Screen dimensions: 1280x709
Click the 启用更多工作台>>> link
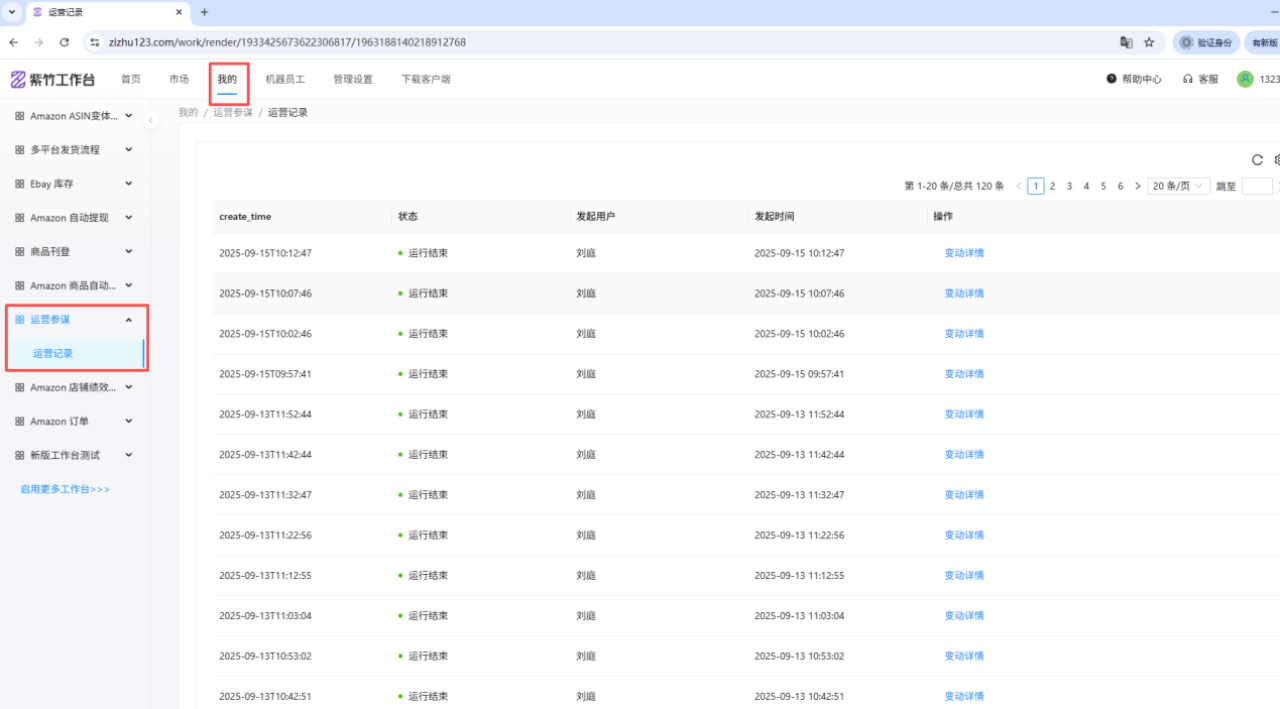pyautogui.click(x=65, y=489)
